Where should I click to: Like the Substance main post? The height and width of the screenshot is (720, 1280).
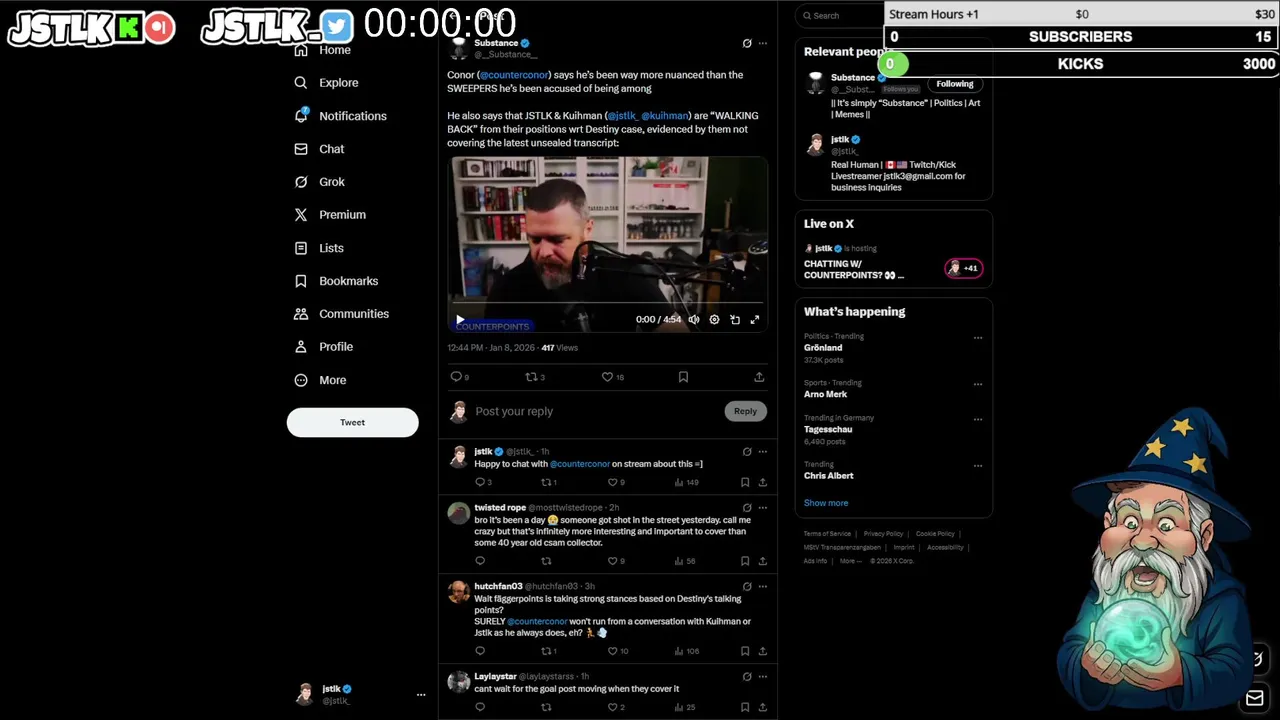(607, 377)
